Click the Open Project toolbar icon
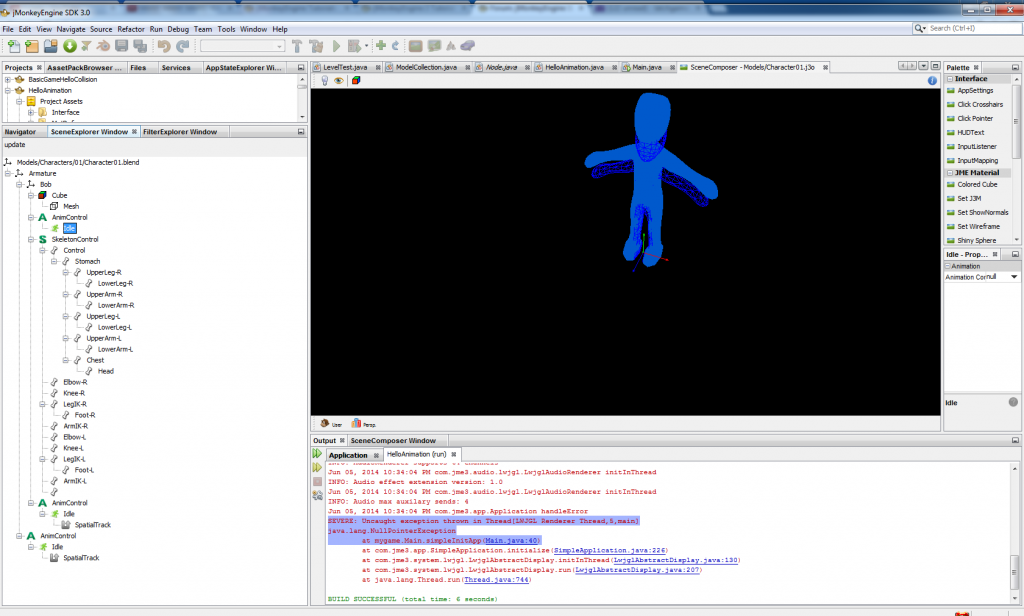Screen dimensions: 1024x616 coord(50,46)
